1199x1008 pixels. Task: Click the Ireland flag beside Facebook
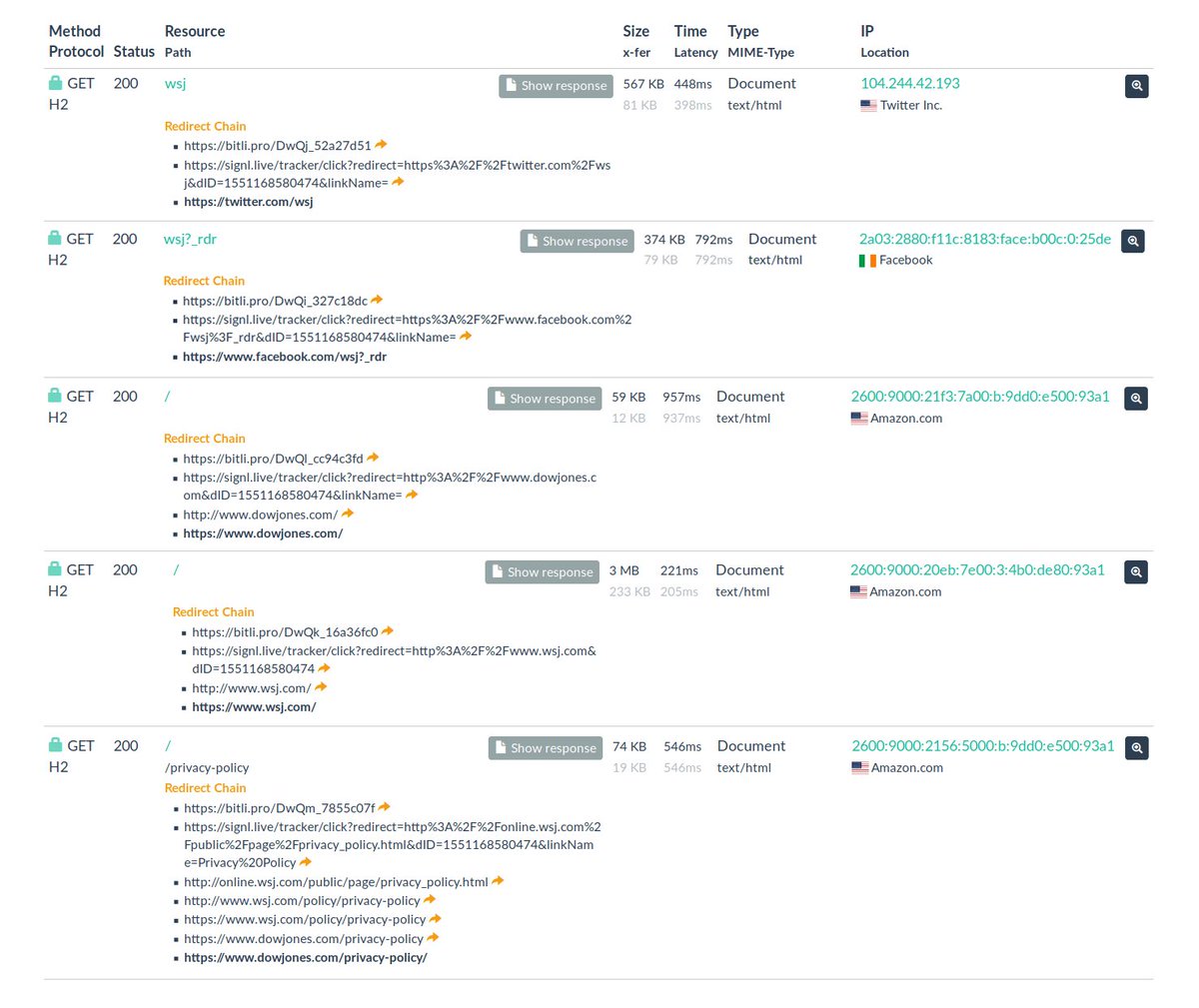(x=867, y=261)
